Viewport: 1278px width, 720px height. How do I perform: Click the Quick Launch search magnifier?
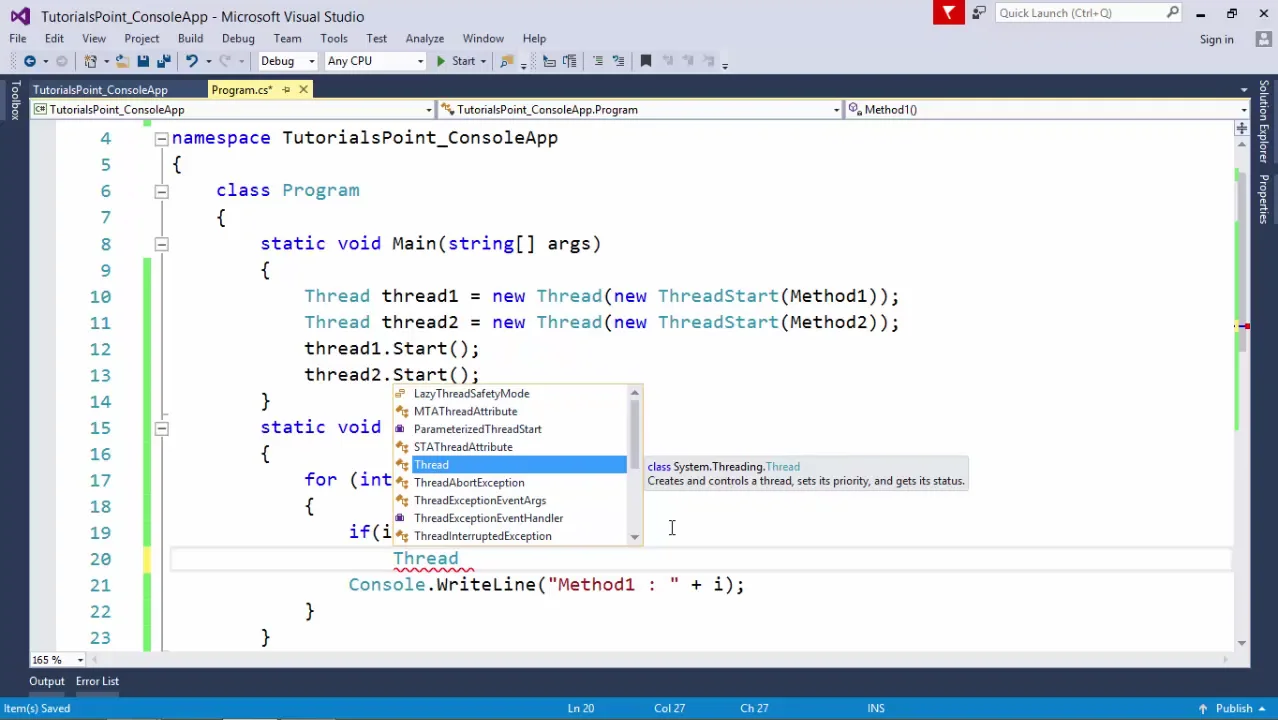point(1172,13)
